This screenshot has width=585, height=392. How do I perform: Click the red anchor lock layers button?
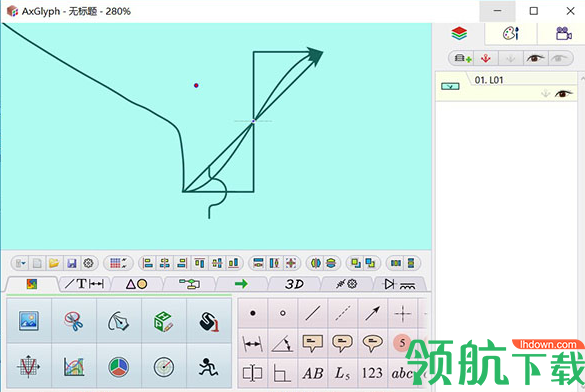tap(485, 59)
